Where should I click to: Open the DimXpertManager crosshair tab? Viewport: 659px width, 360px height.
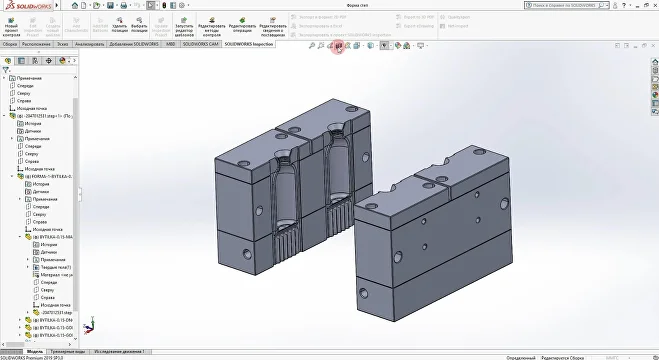pos(49,61)
